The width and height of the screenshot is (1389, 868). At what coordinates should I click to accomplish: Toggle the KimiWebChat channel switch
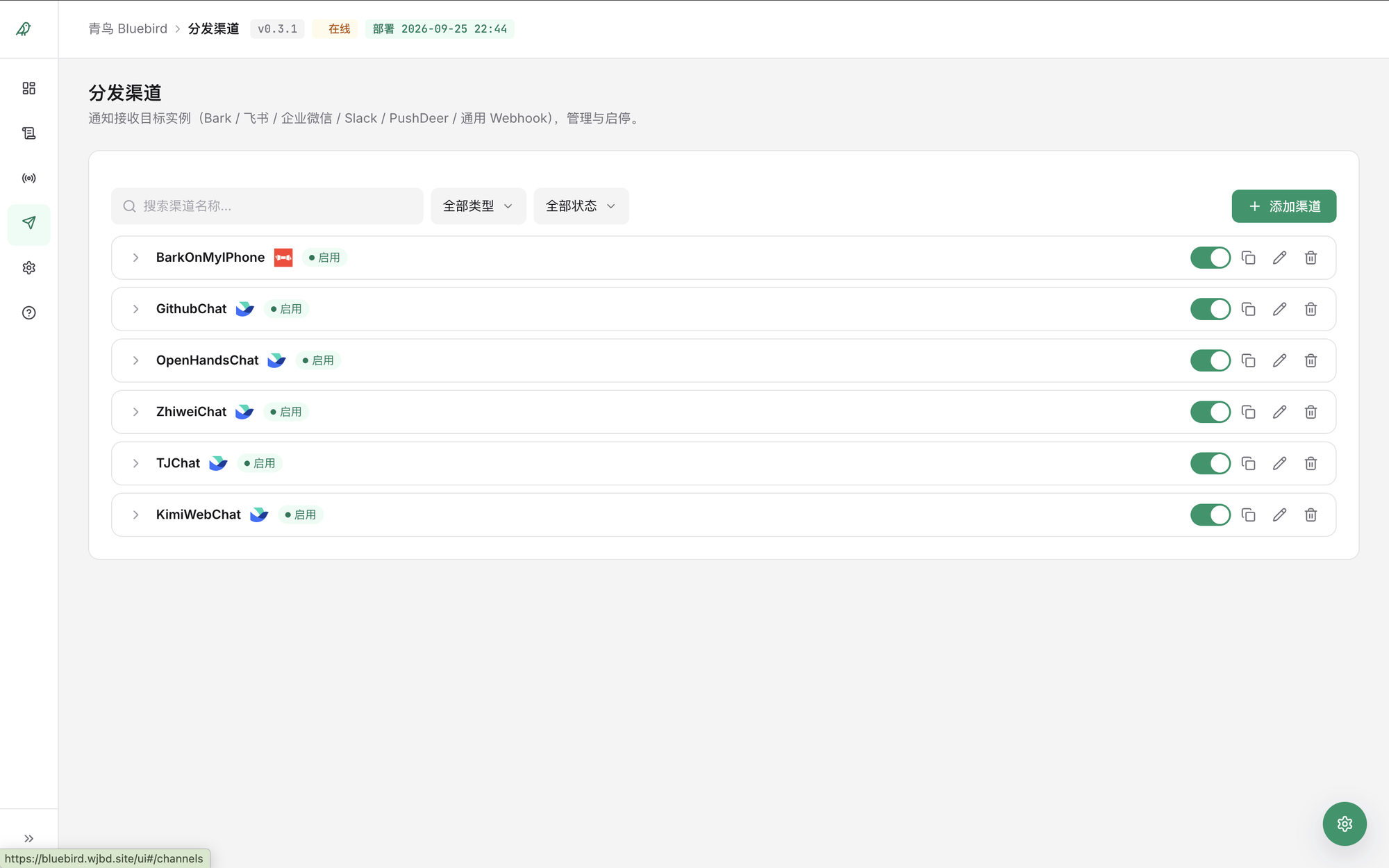[1211, 515]
